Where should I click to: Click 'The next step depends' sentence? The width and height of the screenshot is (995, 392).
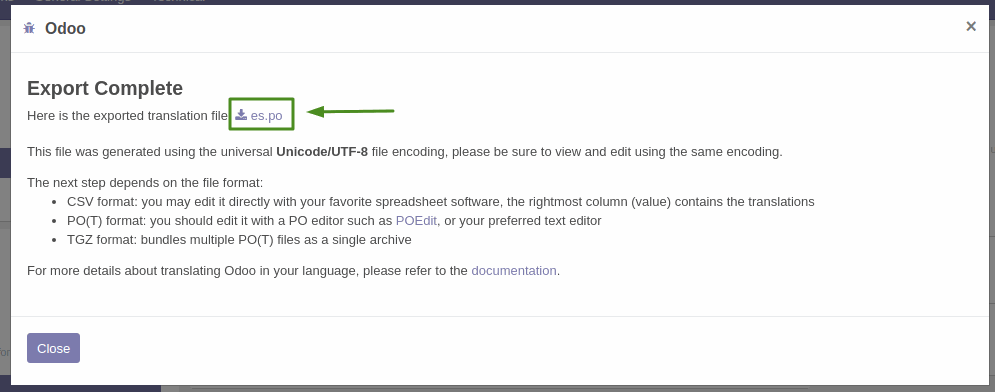145,183
